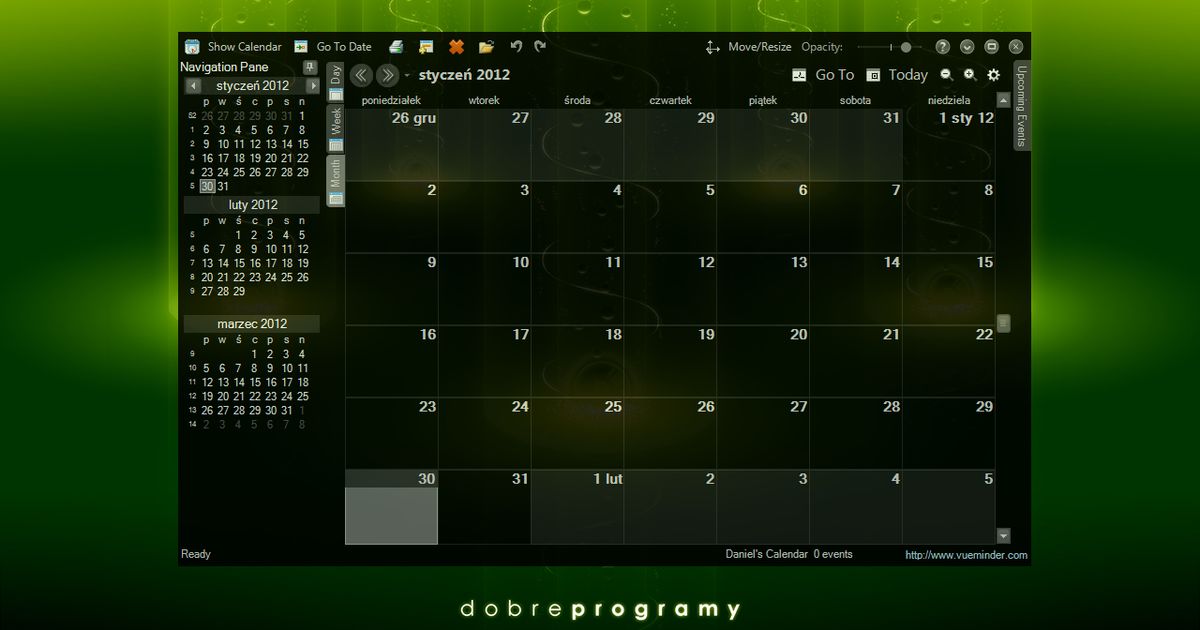This screenshot has height=630, width=1200.
Task: Open calendar settings gear icon
Action: pyautogui.click(x=993, y=75)
